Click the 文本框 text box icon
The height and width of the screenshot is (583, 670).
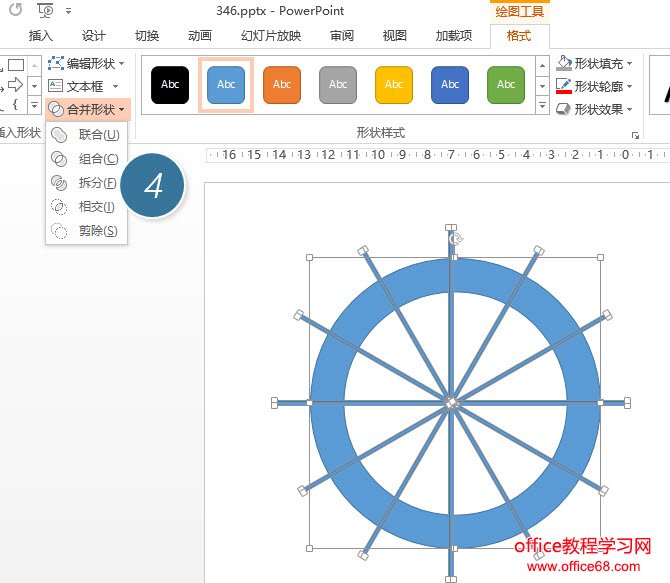pyautogui.click(x=55, y=86)
